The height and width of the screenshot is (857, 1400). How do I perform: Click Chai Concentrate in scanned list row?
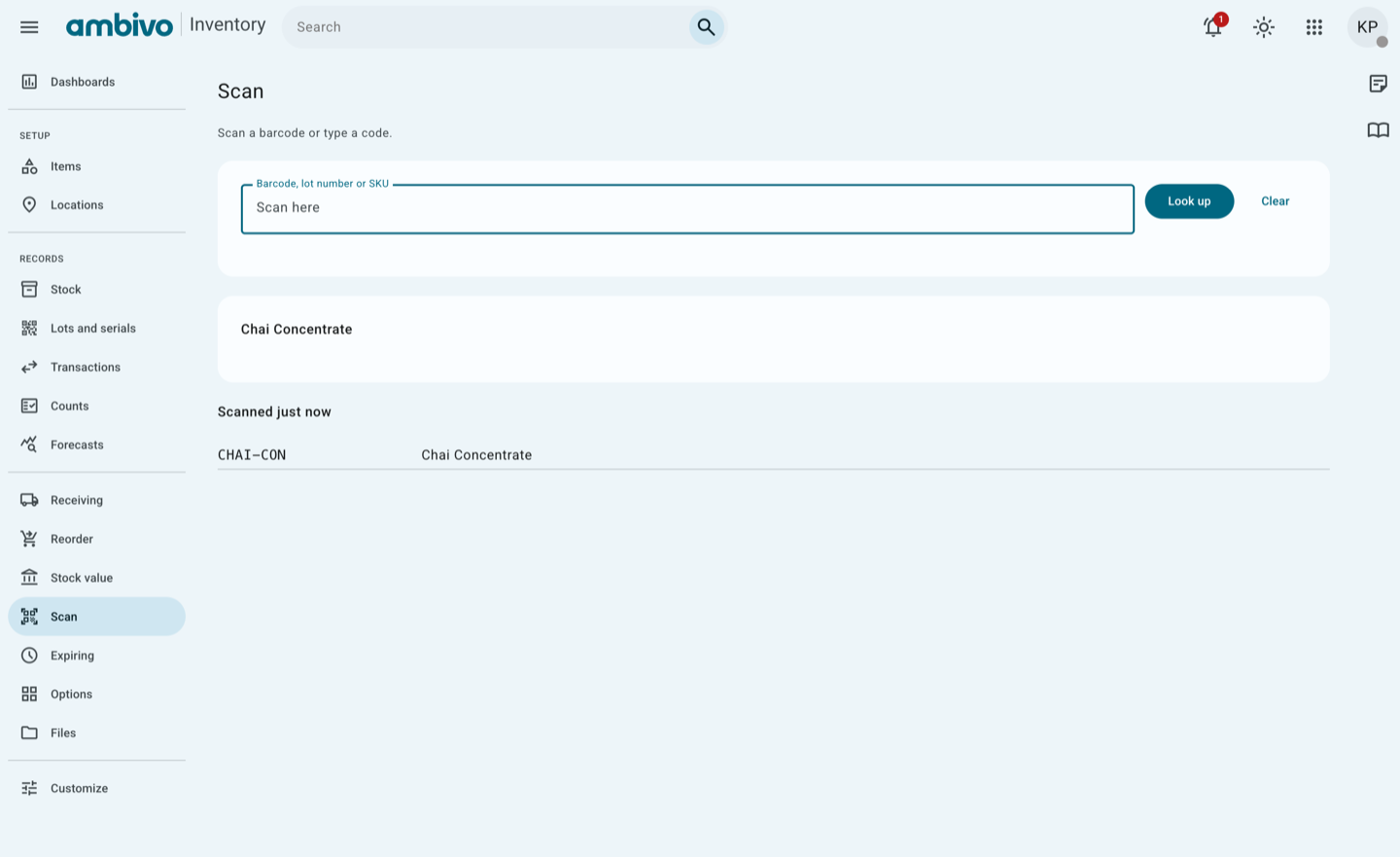476,455
